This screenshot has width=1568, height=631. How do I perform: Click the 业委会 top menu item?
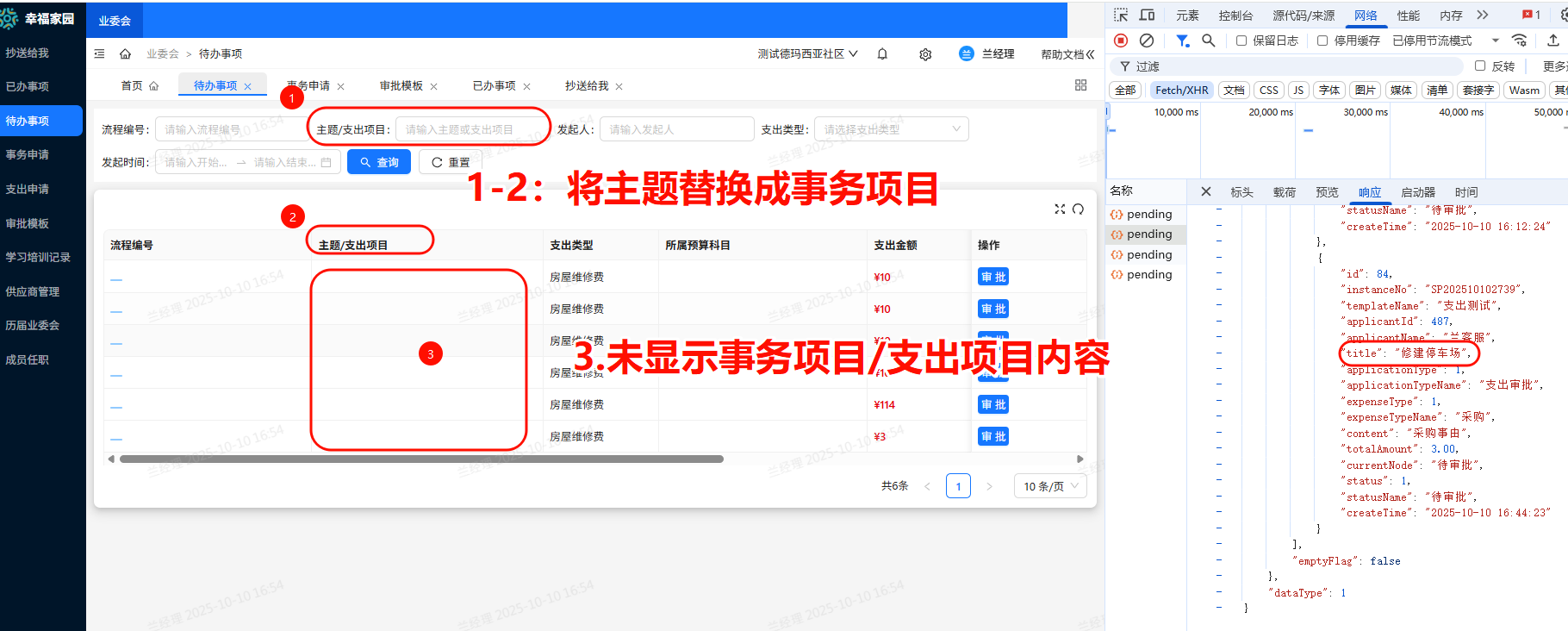point(115,21)
